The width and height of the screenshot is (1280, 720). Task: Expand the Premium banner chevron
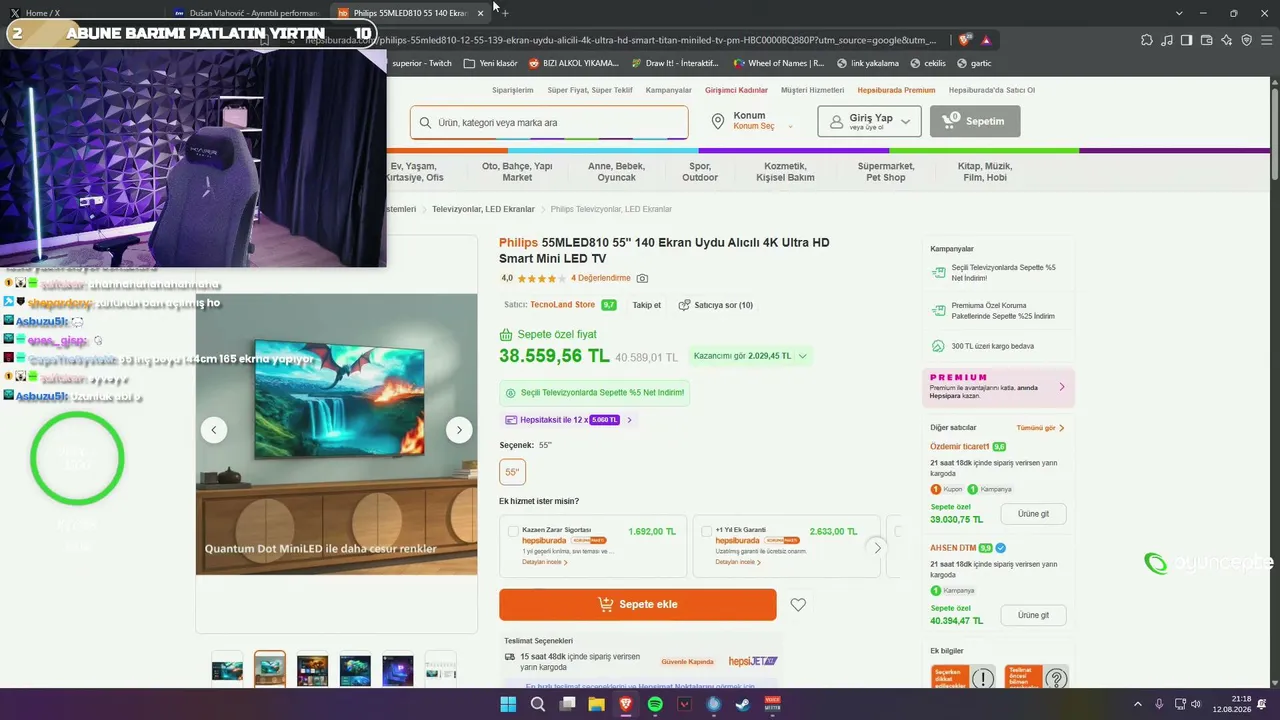coord(1062,387)
